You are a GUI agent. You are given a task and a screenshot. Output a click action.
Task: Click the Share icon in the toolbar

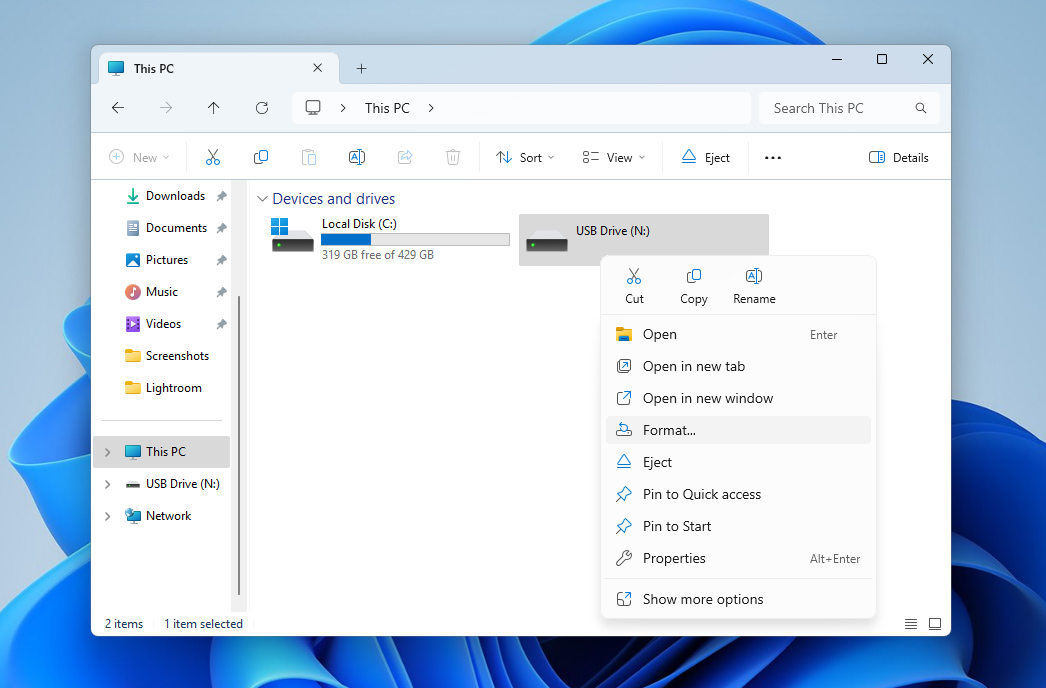[x=405, y=157]
